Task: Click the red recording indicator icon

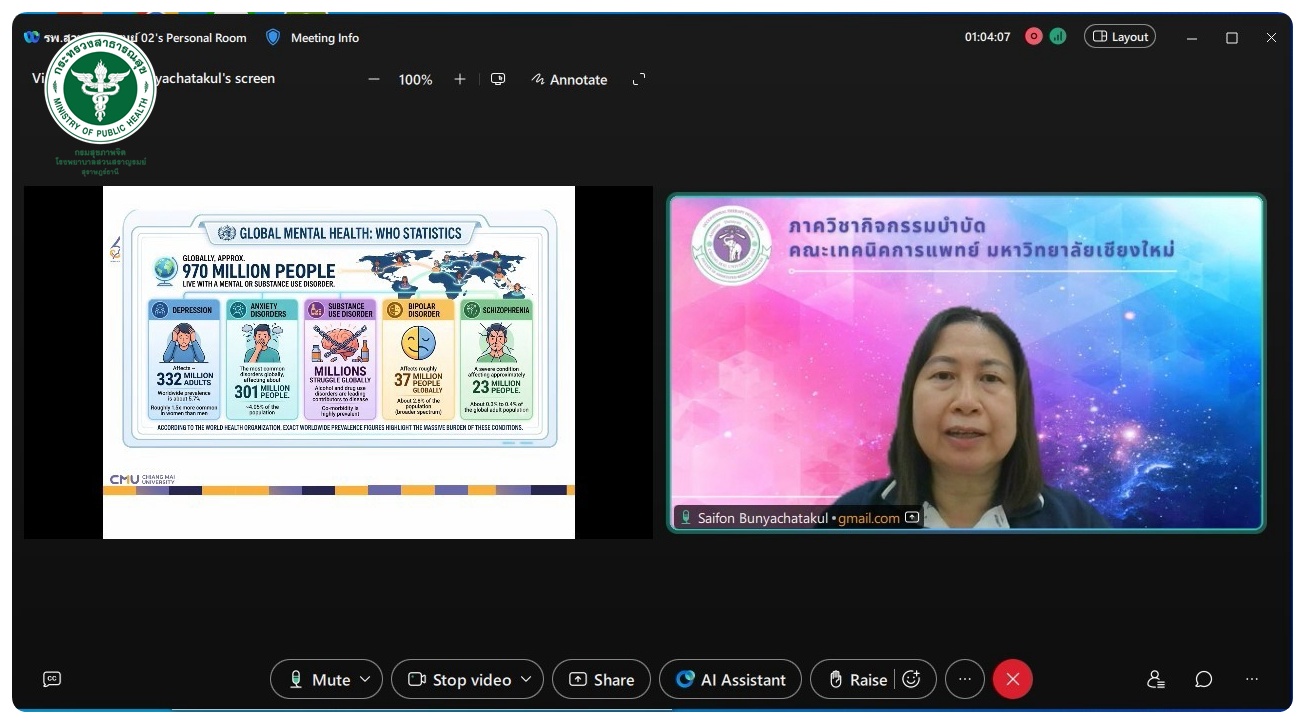Action: [x=1034, y=37]
